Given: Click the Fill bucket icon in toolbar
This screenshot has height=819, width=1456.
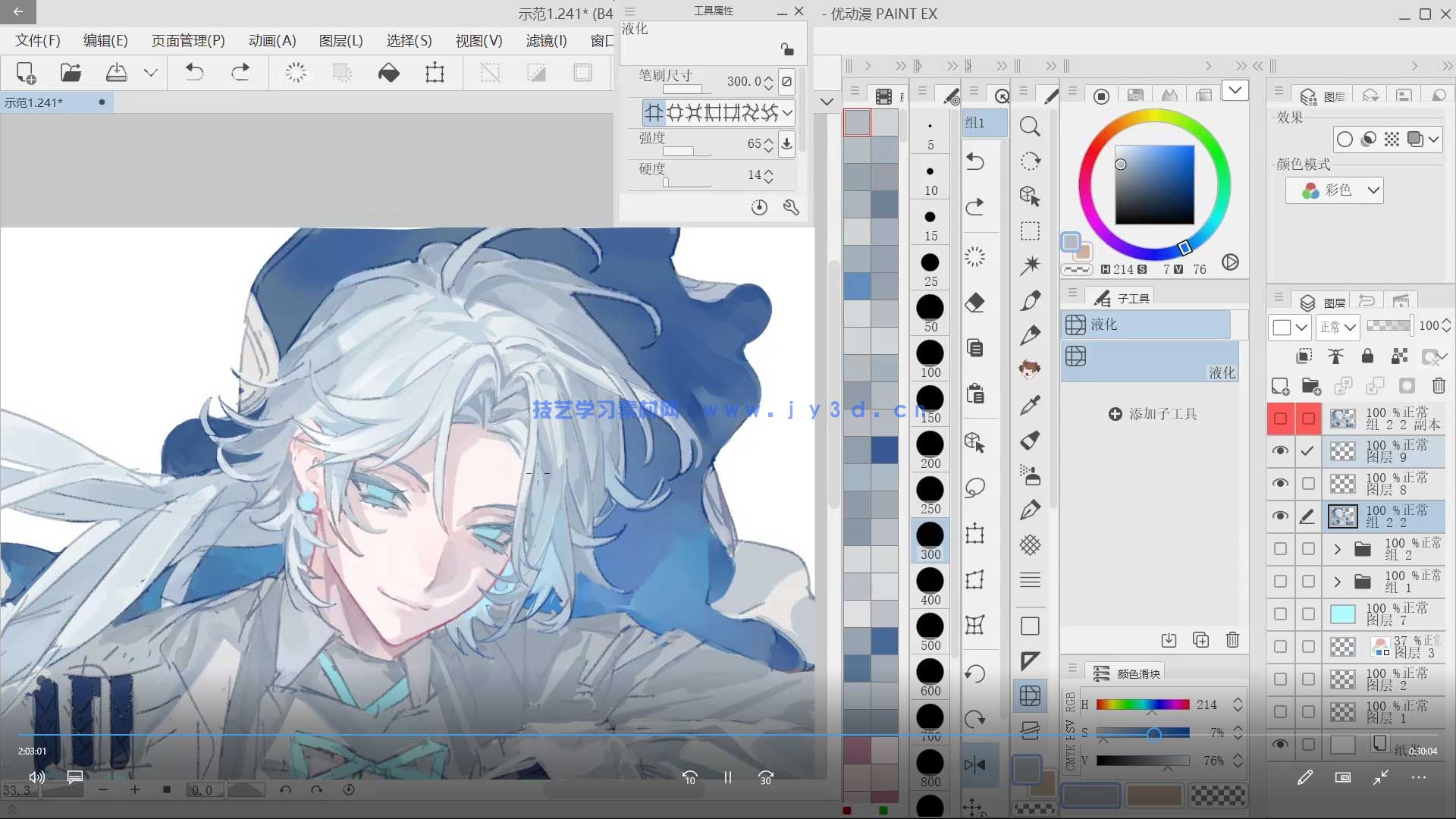Looking at the screenshot, I should 388,73.
